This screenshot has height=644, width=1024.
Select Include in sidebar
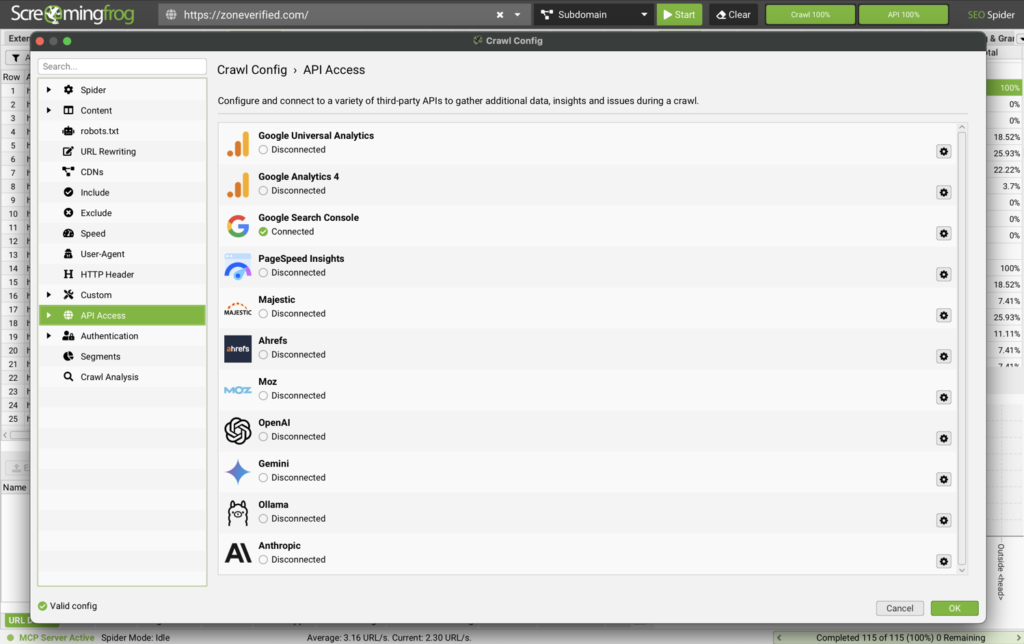pyautogui.click(x=121, y=192)
